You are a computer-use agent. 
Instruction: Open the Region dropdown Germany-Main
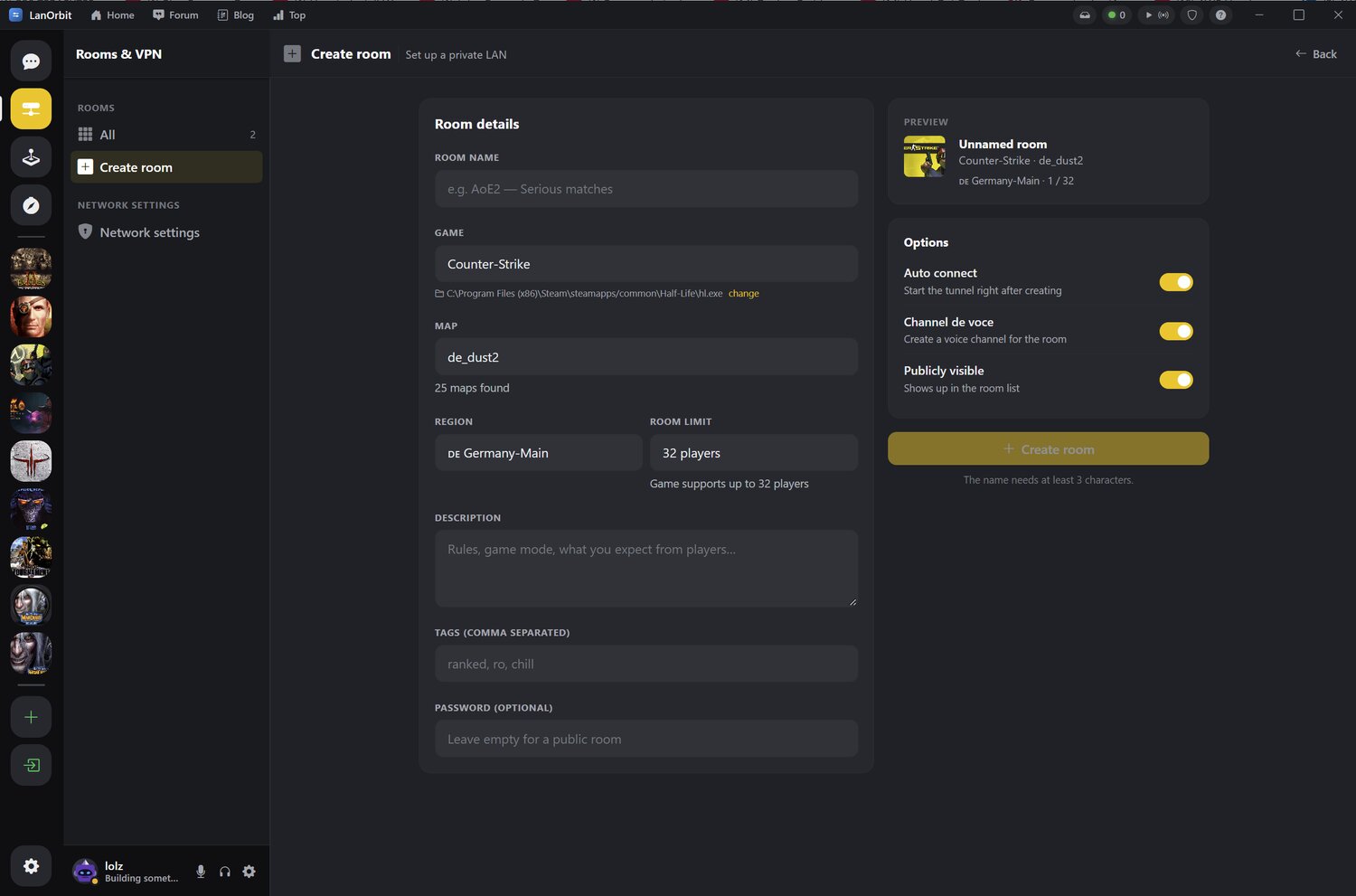coord(539,453)
